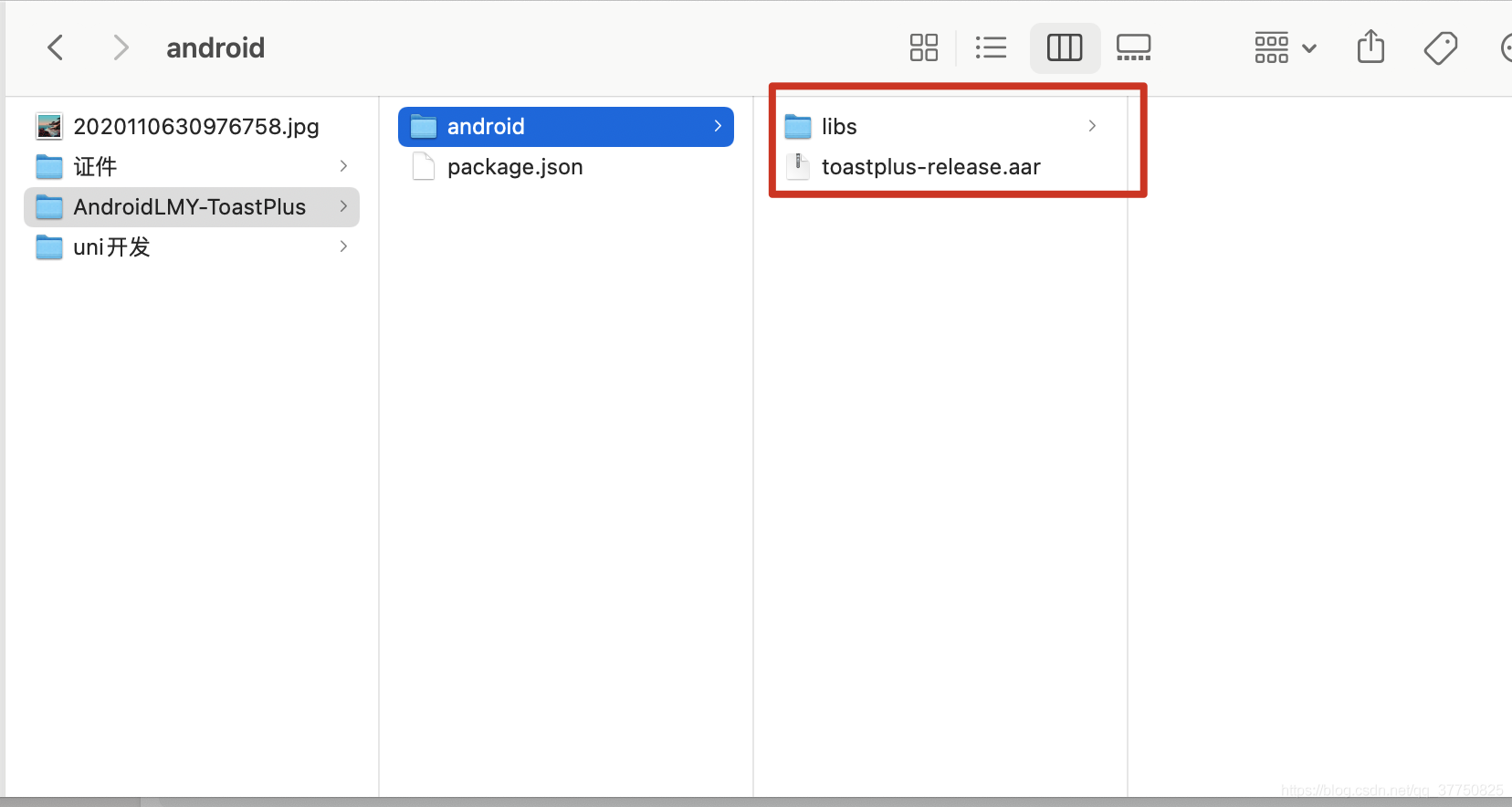
Task: Select the uni开发 folder
Action: (192, 246)
